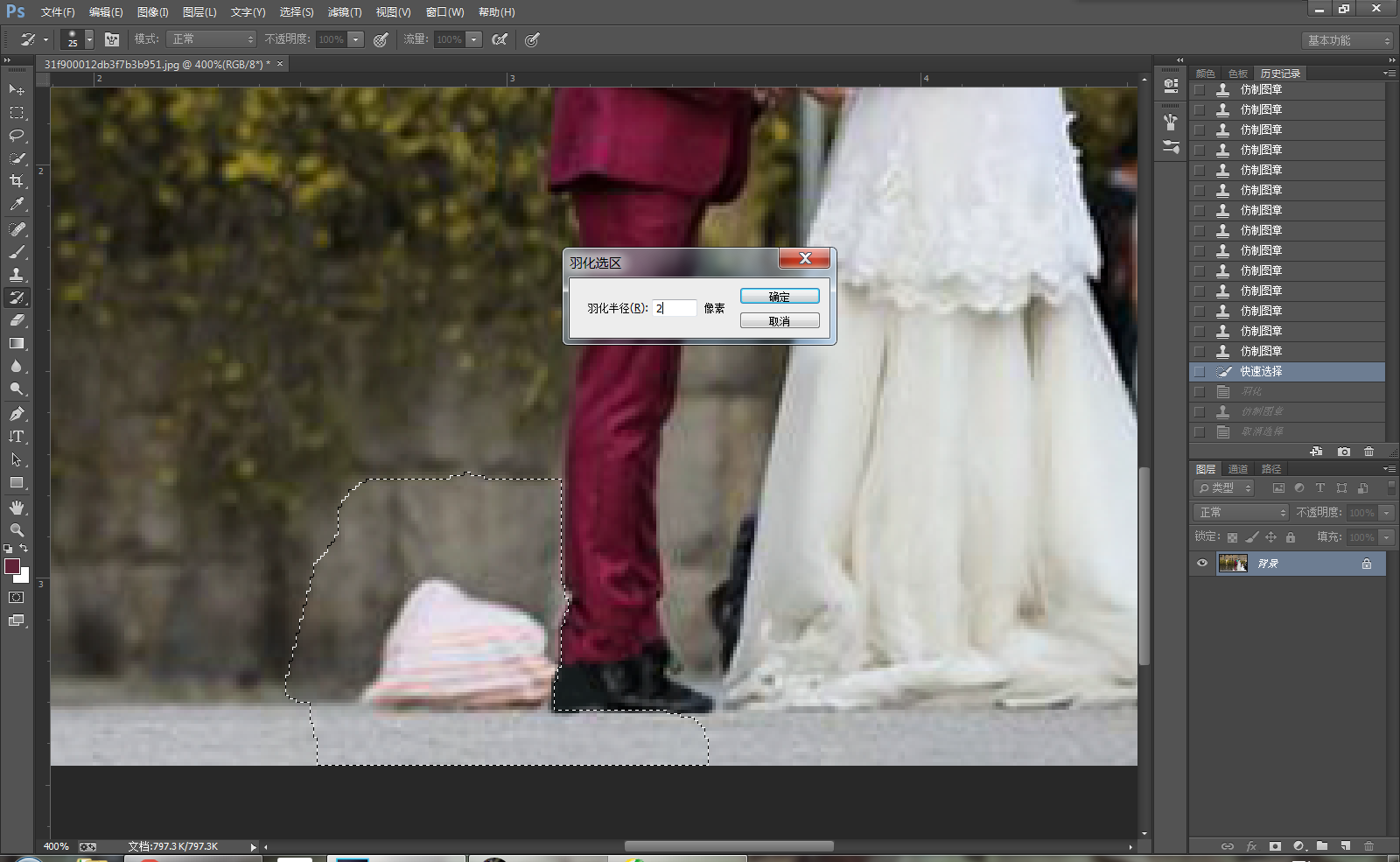Hide the 背景 layer with eye icon
This screenshot has height=862, width=1400.
[1202, 564]
